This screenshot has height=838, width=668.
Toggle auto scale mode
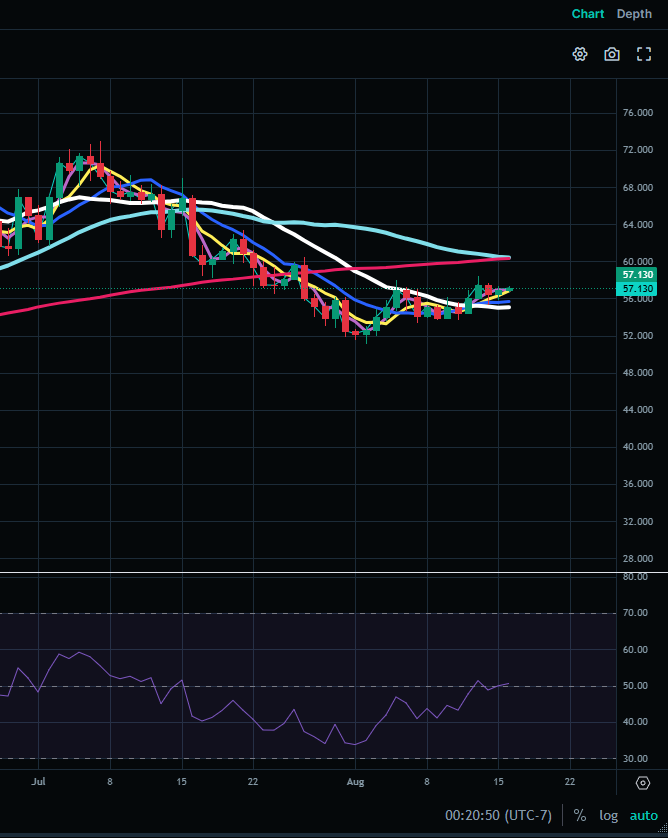(x=643, y=816)
